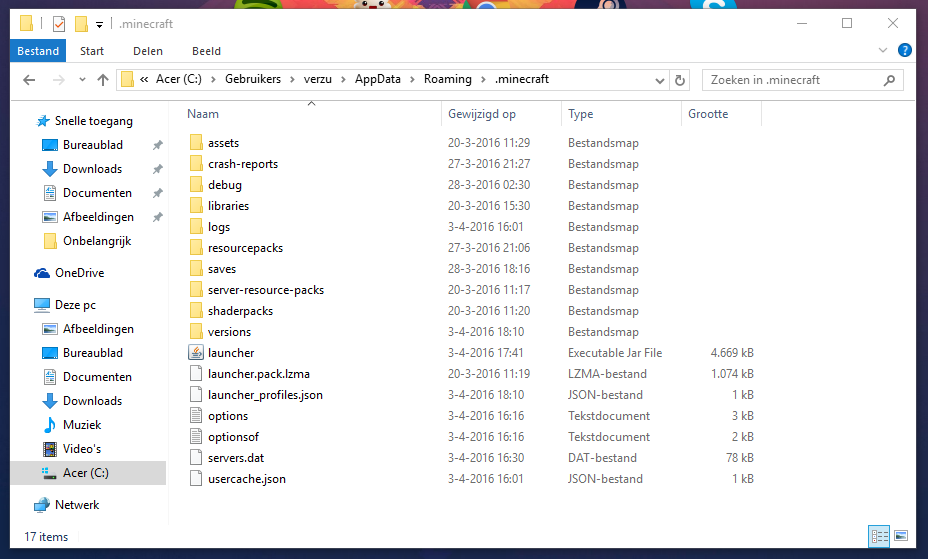928x559 pixels.
Task: Select the shaderpacks folder icon
Action: (196, 311)
